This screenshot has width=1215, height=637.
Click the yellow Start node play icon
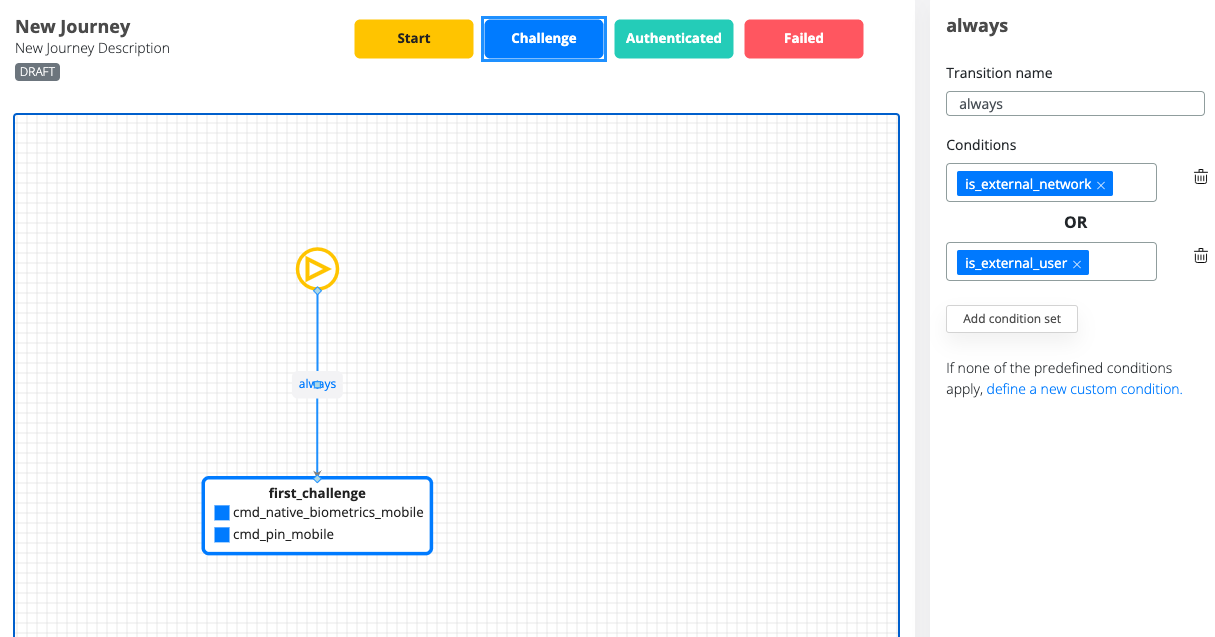coord(317,268)
